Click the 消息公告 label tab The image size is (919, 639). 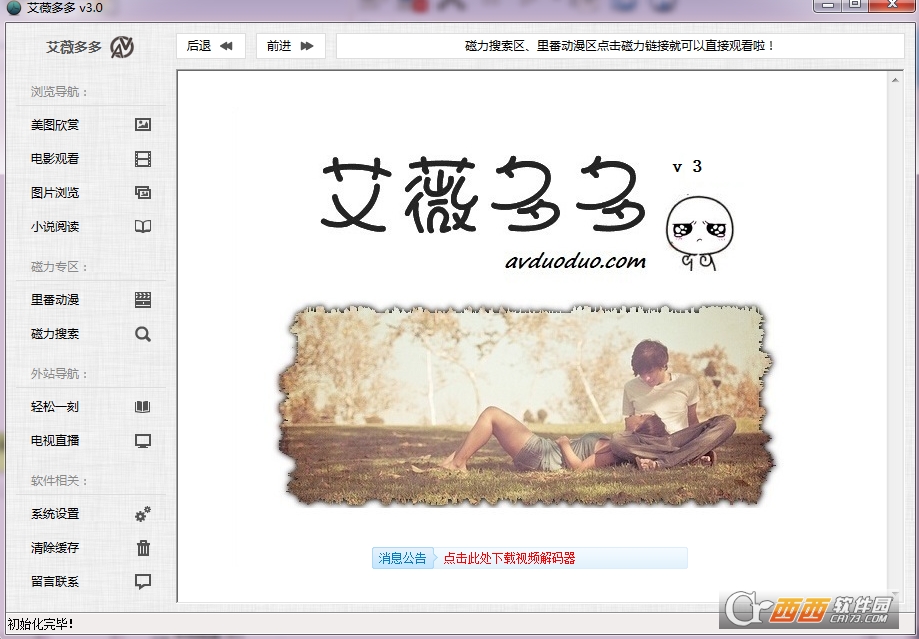[x=402, y=558]
